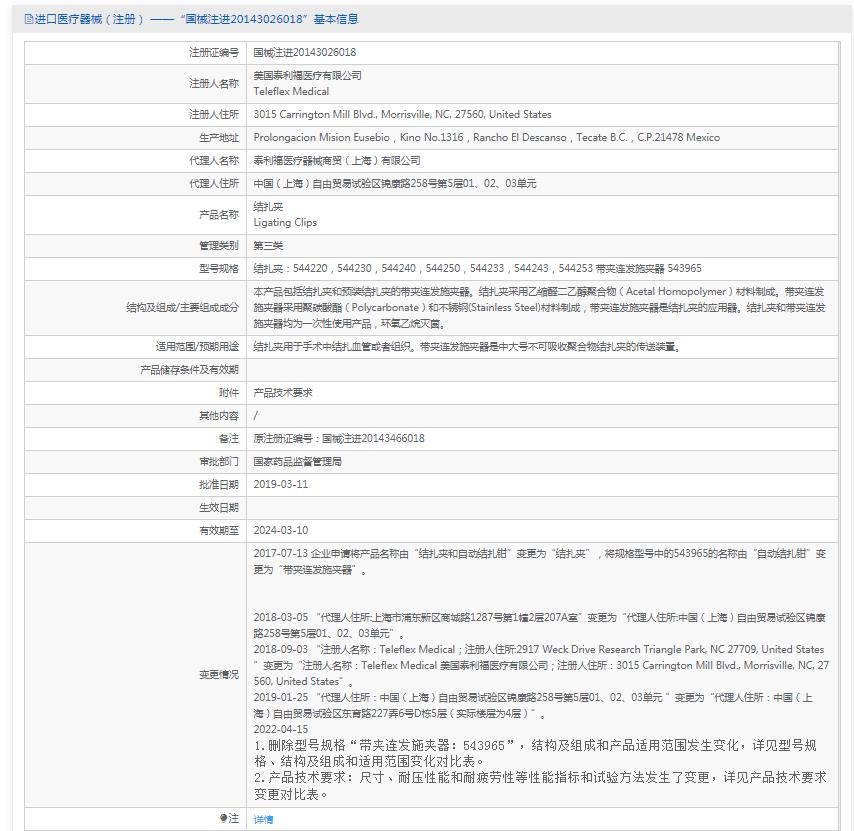Select expiry date 2024-03-10
This screenshot has width=854, height=831.
[x=280, y=530]
